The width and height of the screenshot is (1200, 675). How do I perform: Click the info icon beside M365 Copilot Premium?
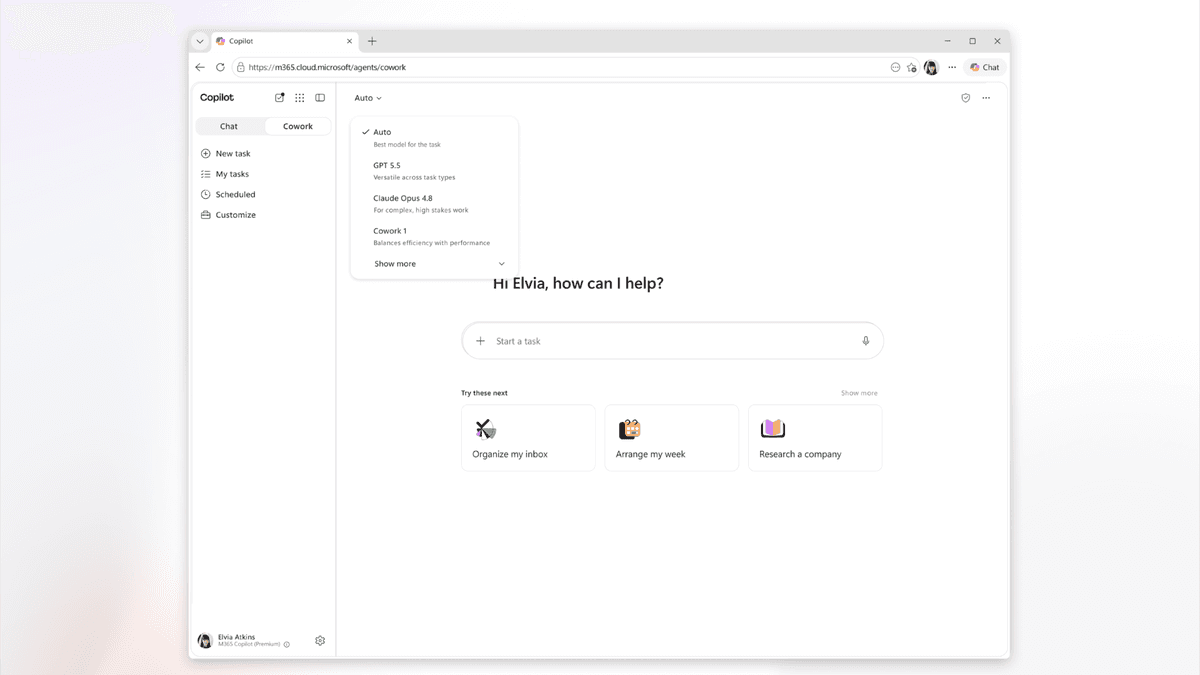[287, 645]
